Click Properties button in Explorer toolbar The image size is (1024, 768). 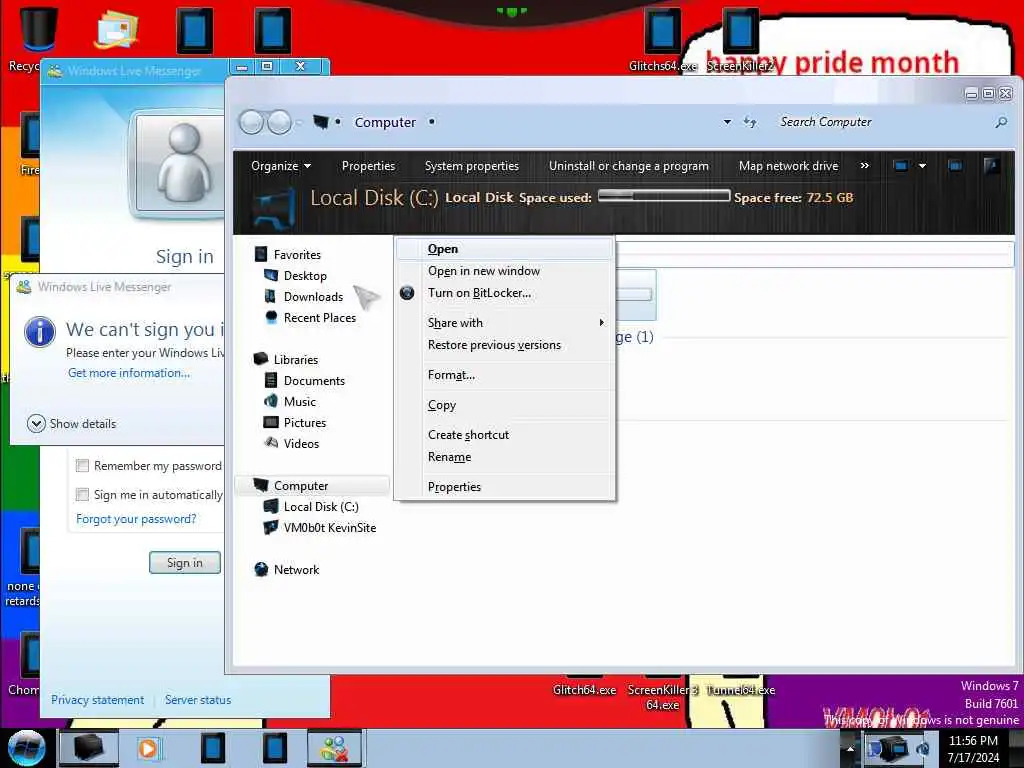(368, 166)
